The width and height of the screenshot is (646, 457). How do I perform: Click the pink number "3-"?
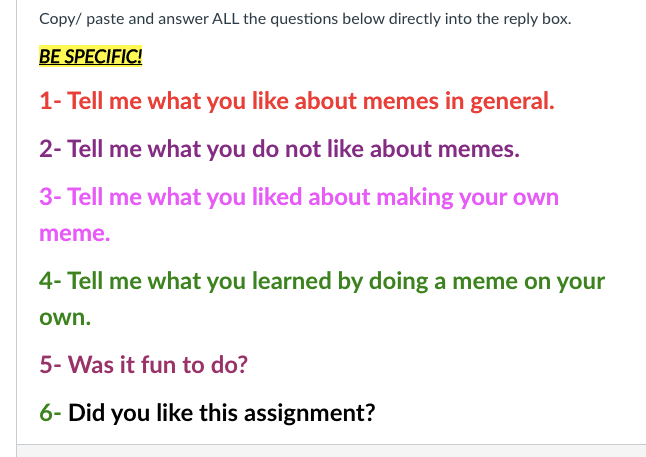tap(51, 197)
